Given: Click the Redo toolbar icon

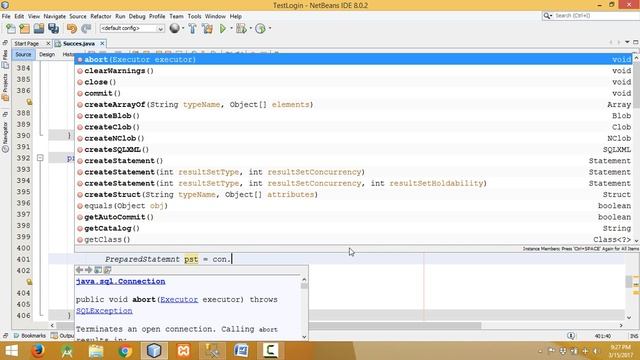Looking at the screenshot, I should tap(86, 29).
